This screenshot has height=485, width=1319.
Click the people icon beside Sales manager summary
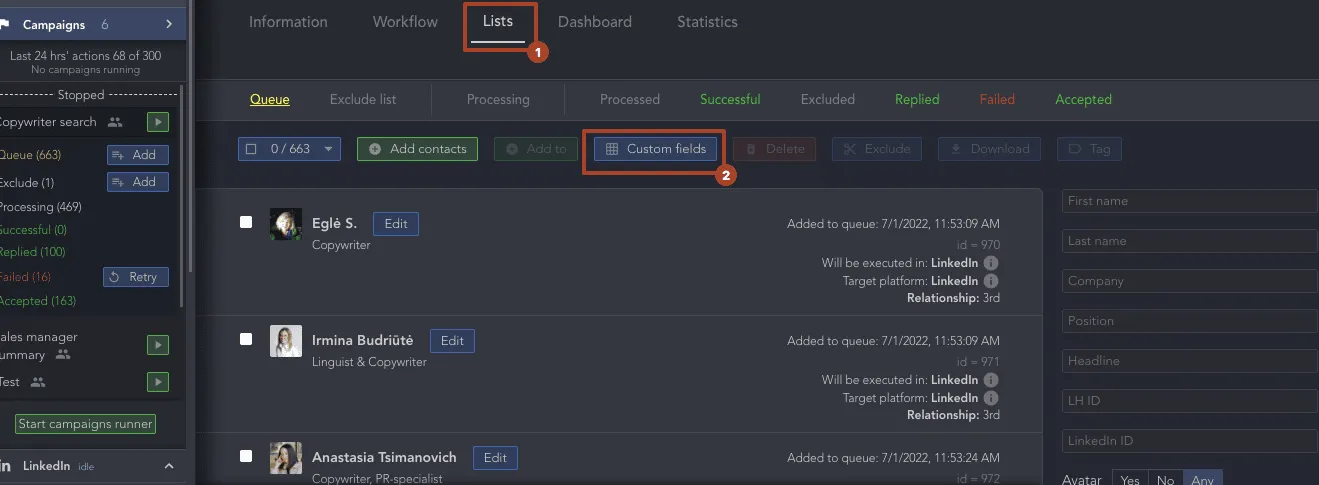(63, 355)
